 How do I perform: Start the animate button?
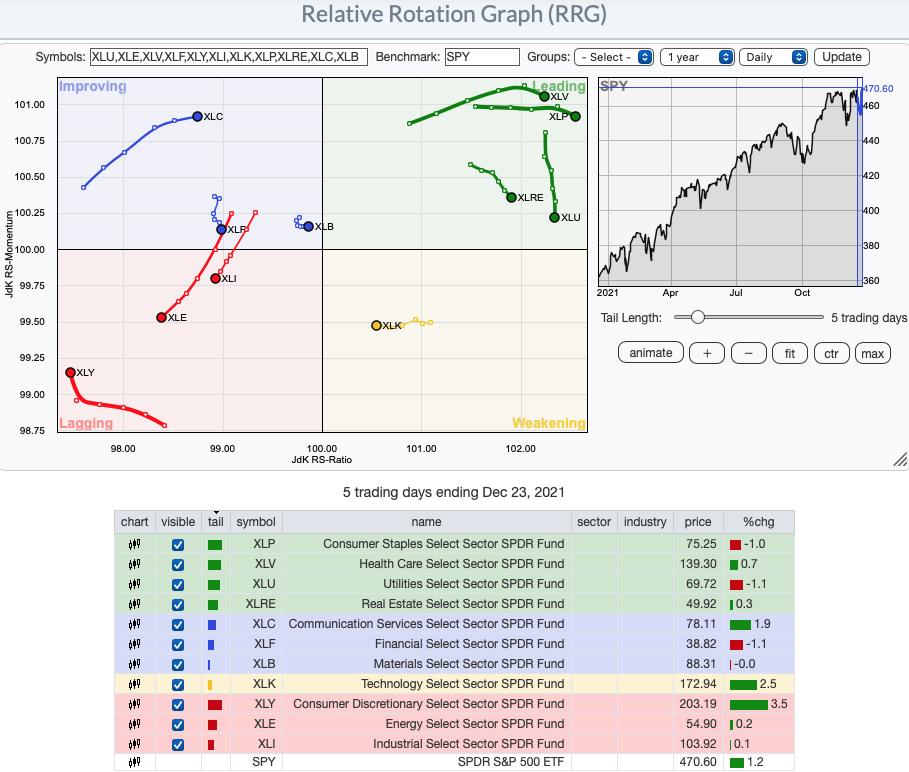click(650, 353)
